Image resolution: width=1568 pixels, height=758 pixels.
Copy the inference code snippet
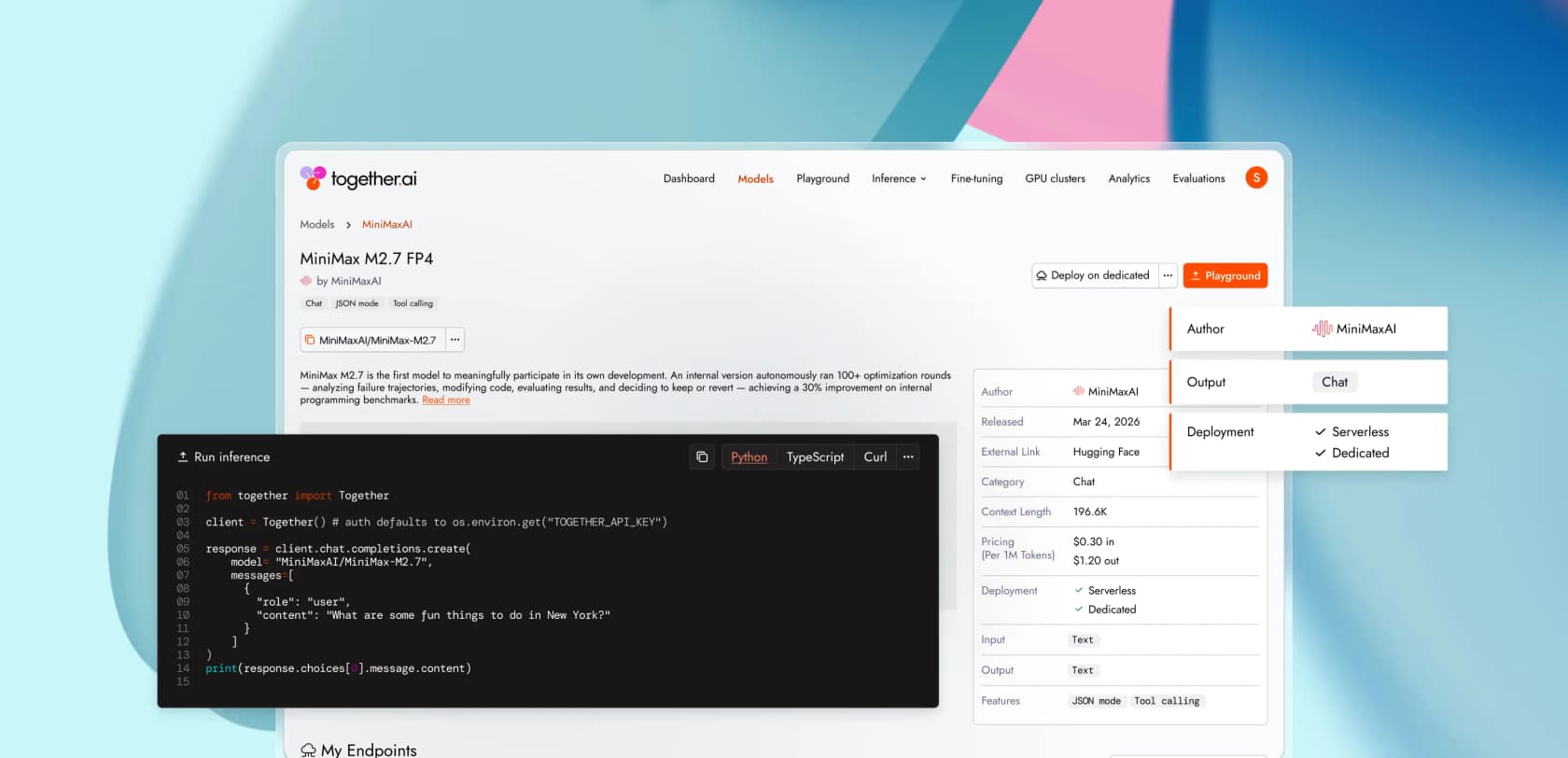click(x=702, y=456)
